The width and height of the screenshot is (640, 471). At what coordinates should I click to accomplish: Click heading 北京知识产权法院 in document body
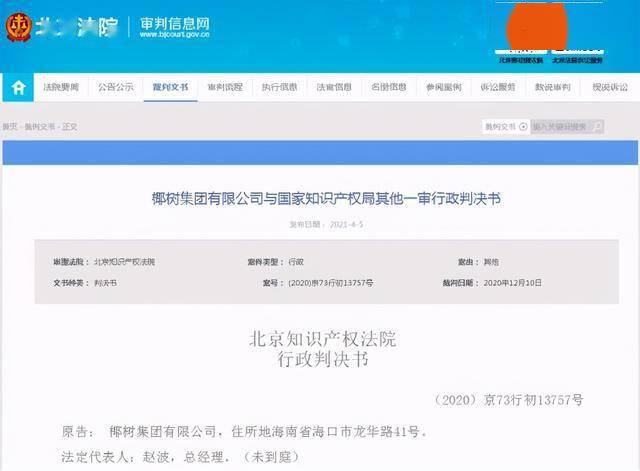[x=322, y=339]
